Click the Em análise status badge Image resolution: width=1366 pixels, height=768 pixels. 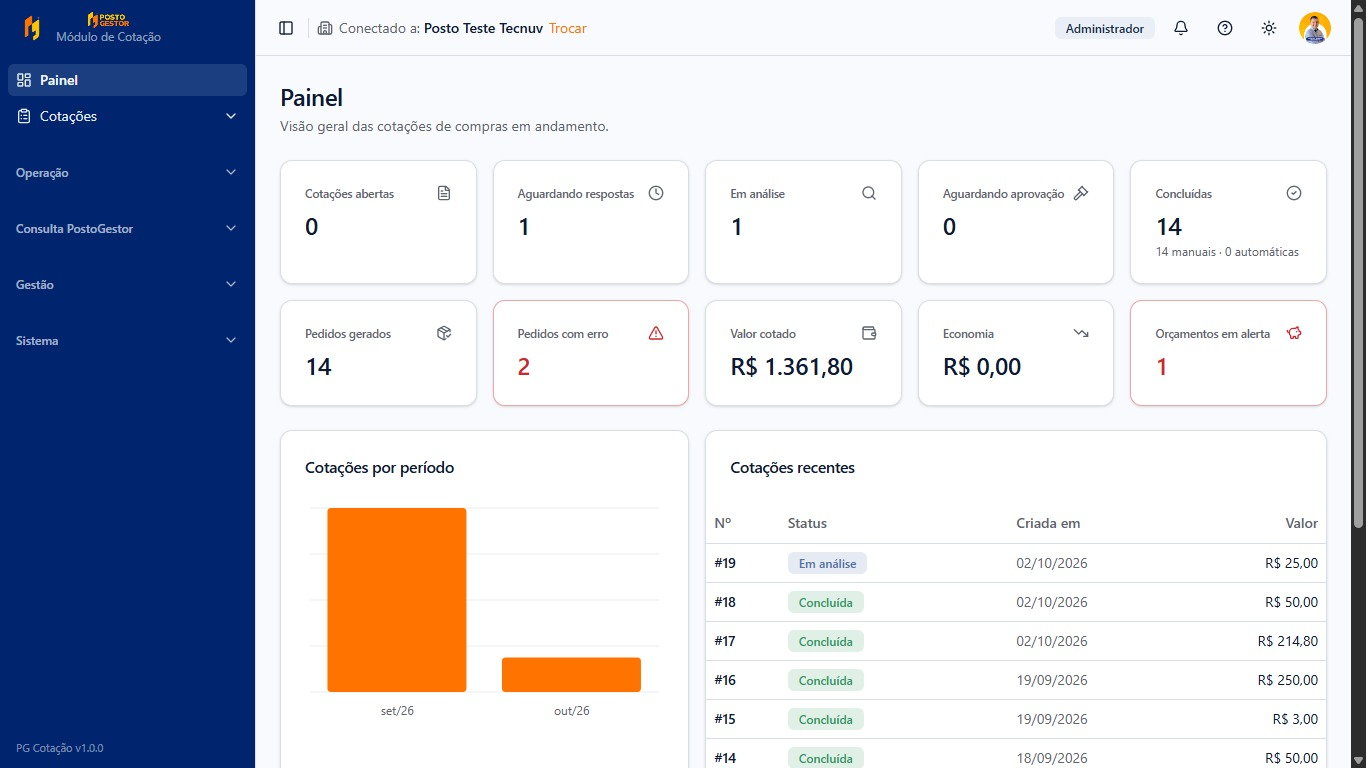[x=827, y=563]
